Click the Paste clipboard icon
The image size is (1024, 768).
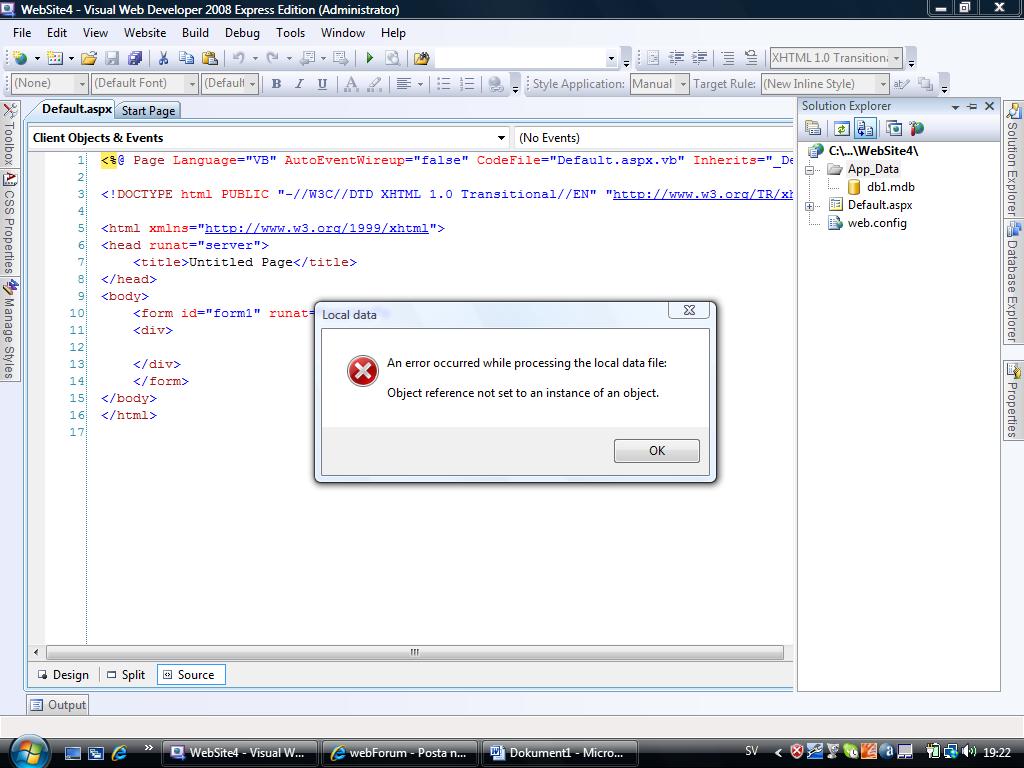[x=210, y=58]
